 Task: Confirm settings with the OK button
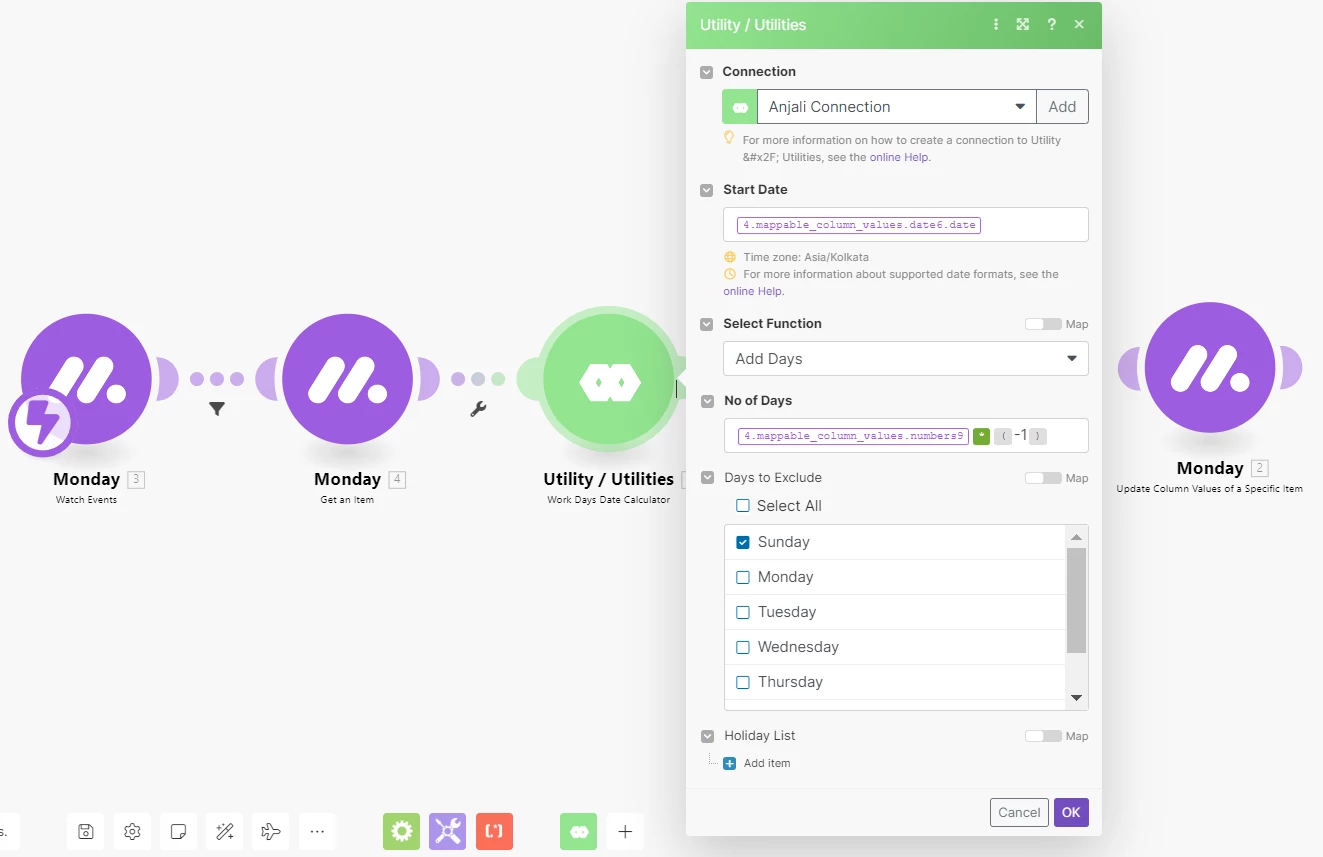click(x=1071, y=812)
